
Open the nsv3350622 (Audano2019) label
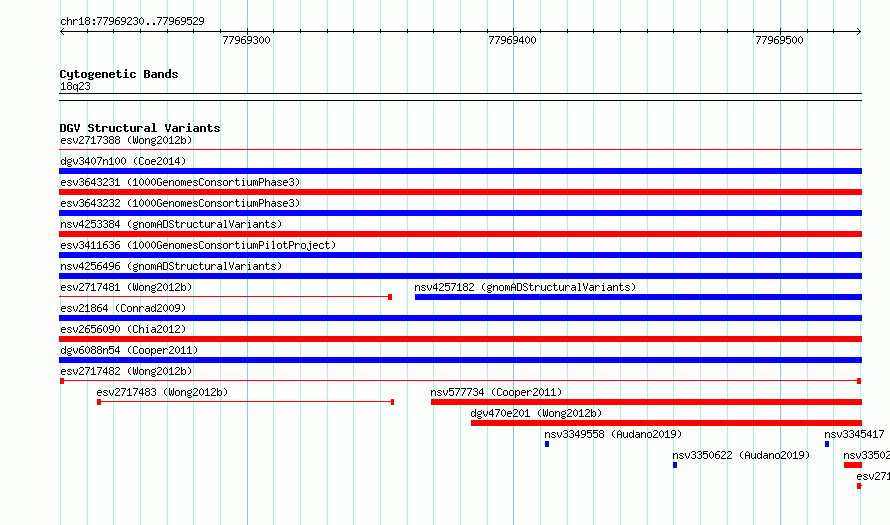(741, 455)
